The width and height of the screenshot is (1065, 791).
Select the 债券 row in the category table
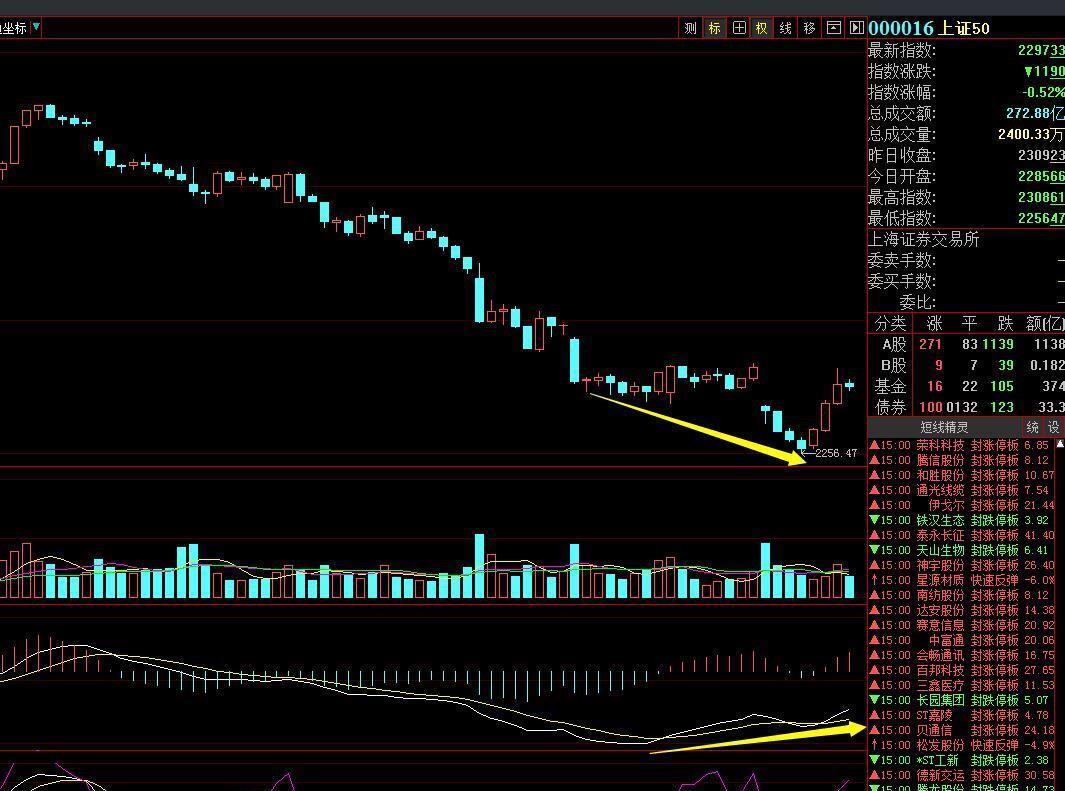click(x=966, y=407)
